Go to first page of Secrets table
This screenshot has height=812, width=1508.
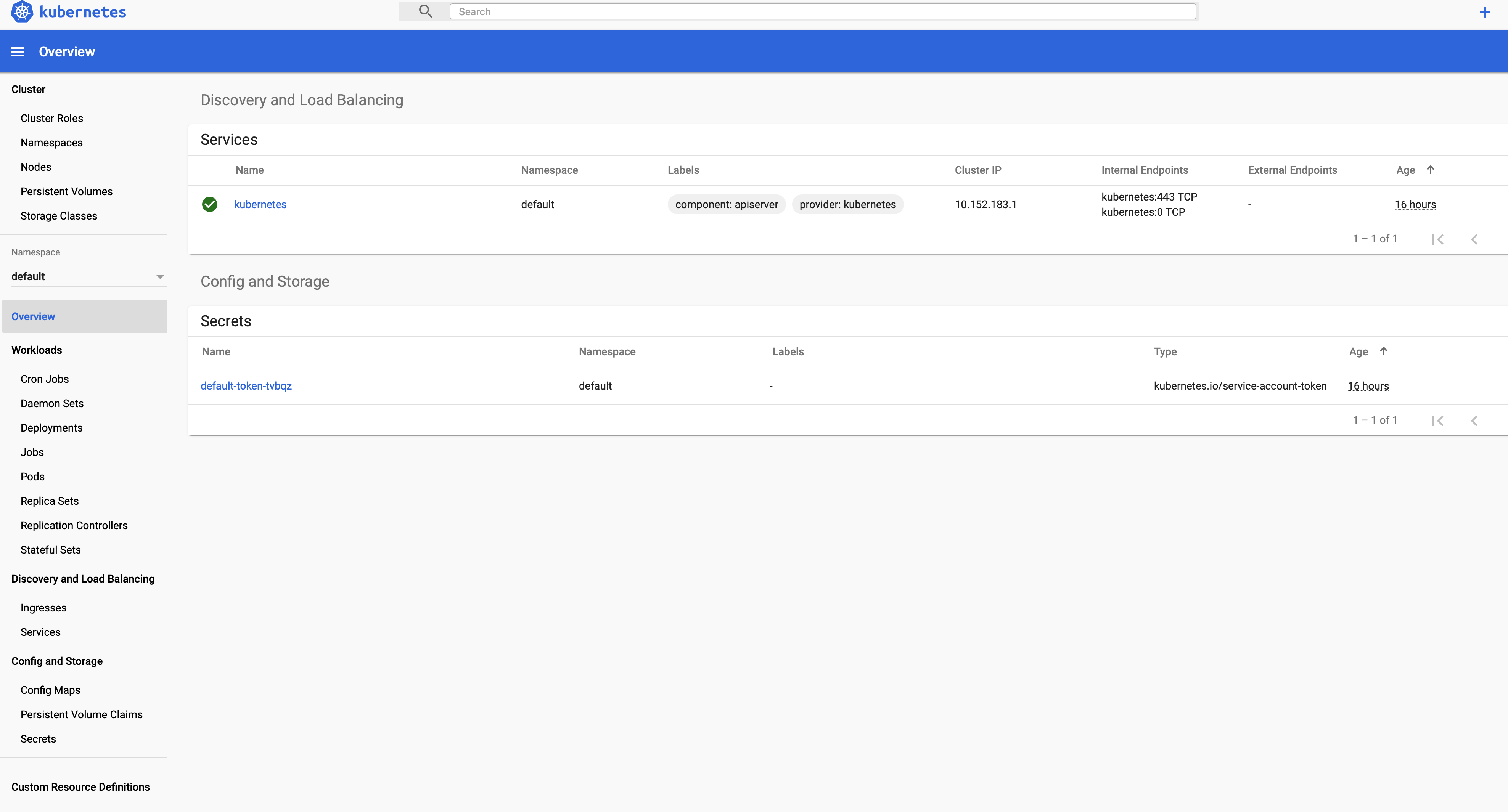click(x=1438, y=420)
